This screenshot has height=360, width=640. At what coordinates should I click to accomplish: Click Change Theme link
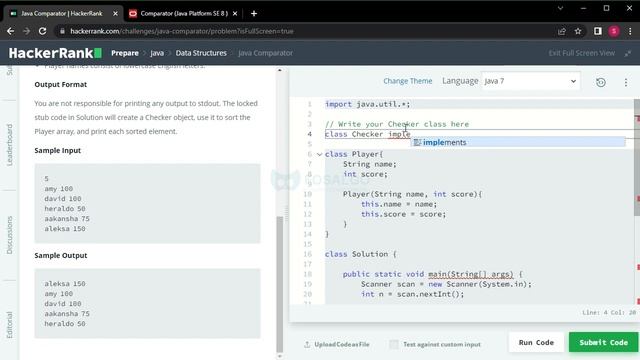pyautogui.click(x=407, y=81)
